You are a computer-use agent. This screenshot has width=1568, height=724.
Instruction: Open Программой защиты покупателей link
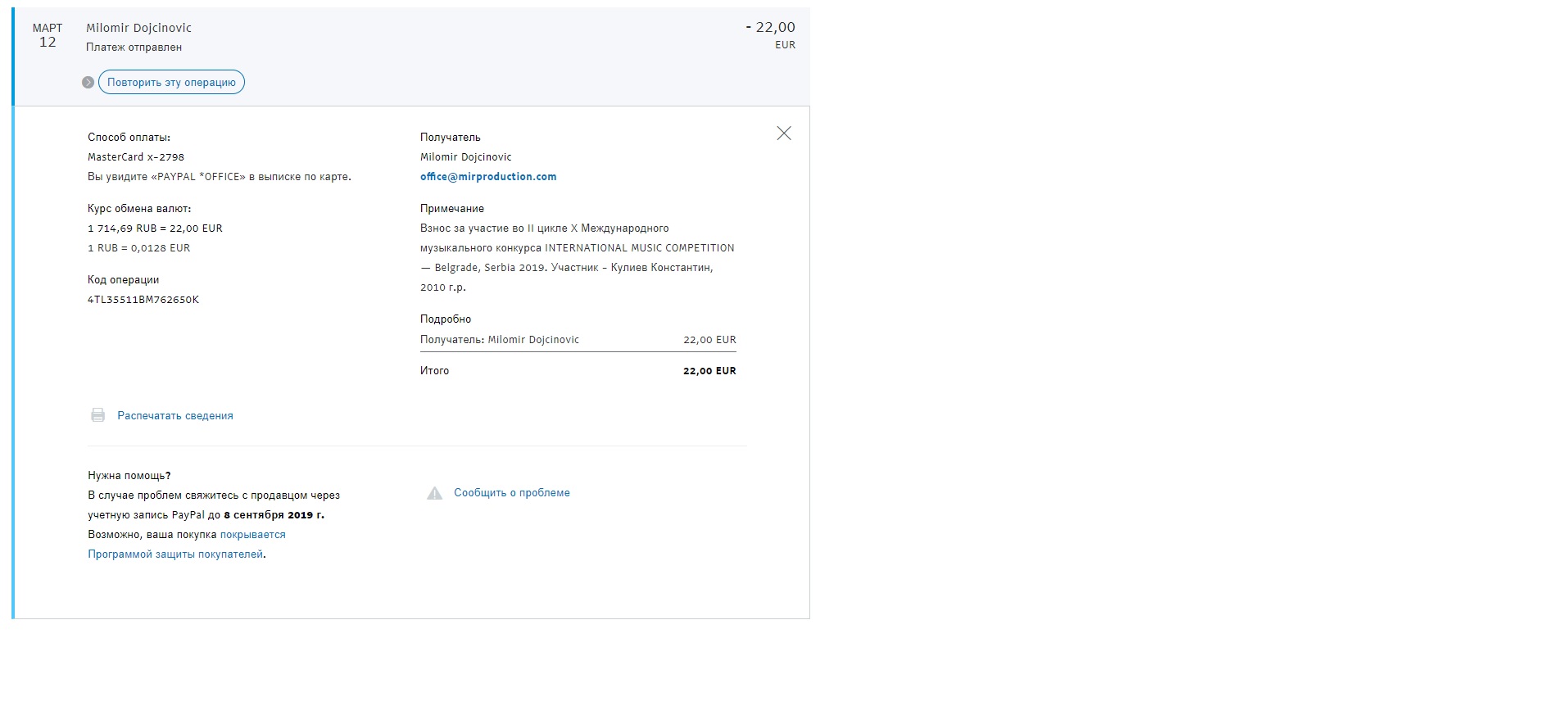175,554
